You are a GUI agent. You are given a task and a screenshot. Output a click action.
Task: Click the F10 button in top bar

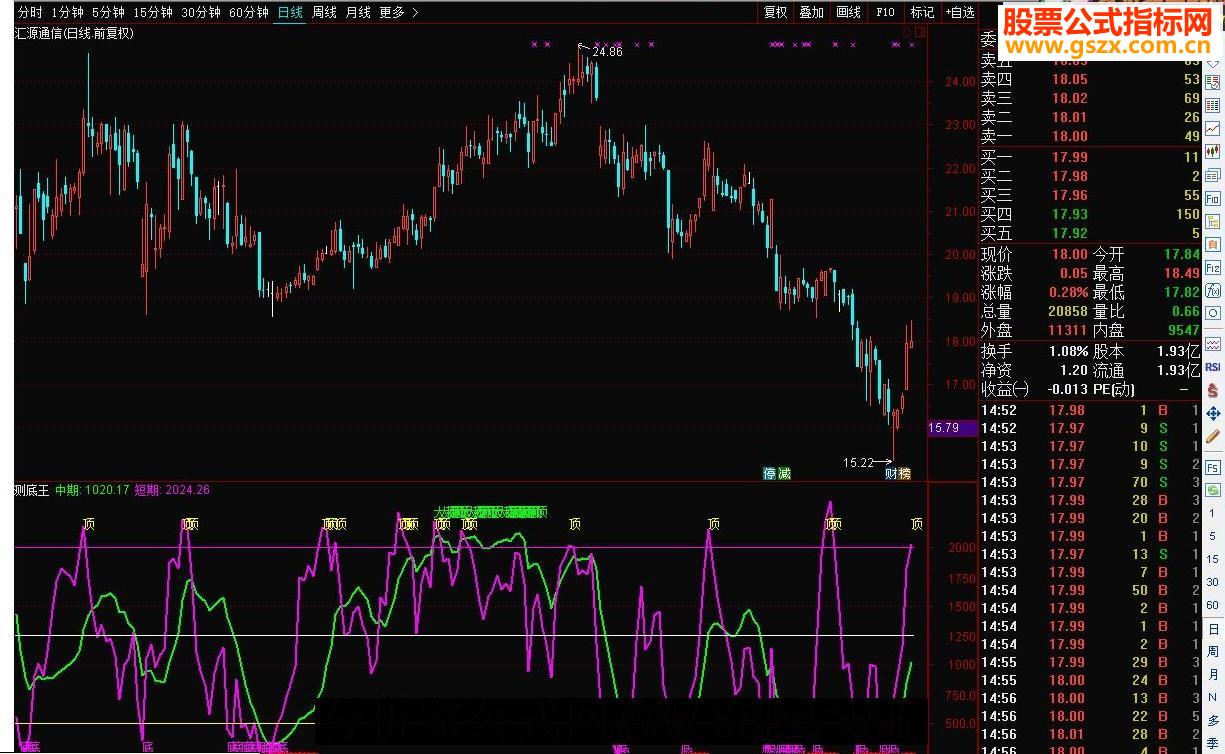[885, 12]
